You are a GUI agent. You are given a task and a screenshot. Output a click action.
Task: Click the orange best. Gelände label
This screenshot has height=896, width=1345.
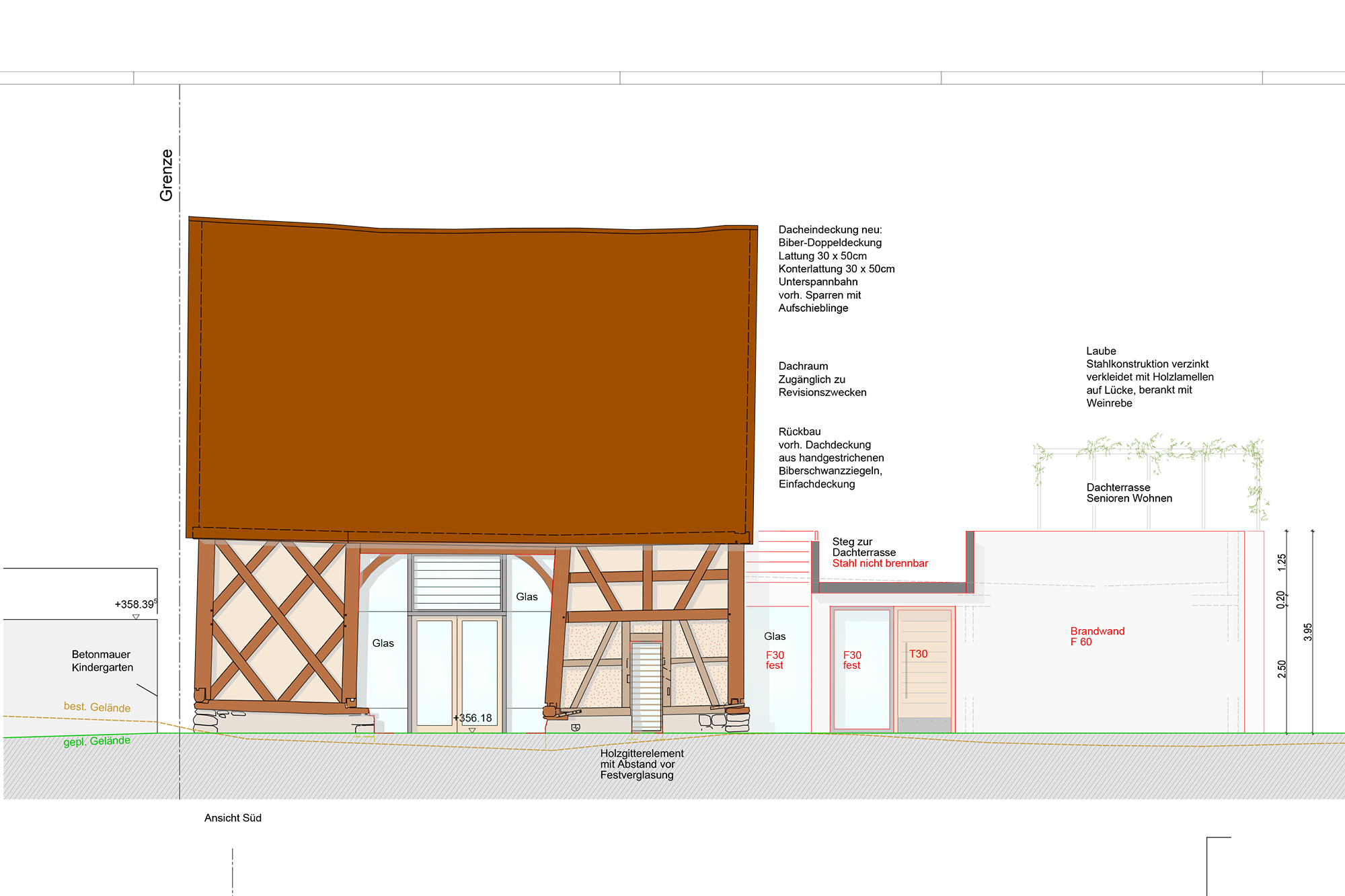(97, 707)
